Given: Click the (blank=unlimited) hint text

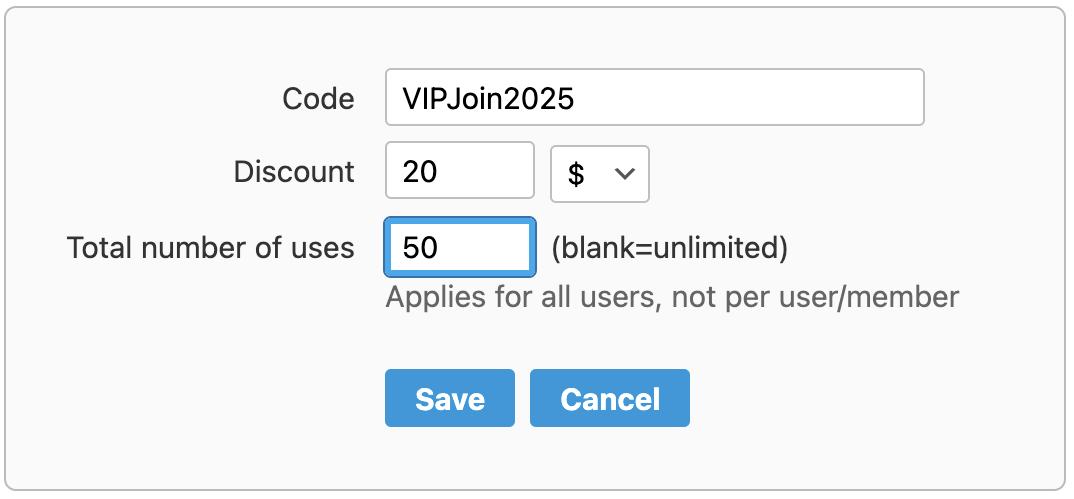Looking at the screenshot, I should tap(669, 247).
